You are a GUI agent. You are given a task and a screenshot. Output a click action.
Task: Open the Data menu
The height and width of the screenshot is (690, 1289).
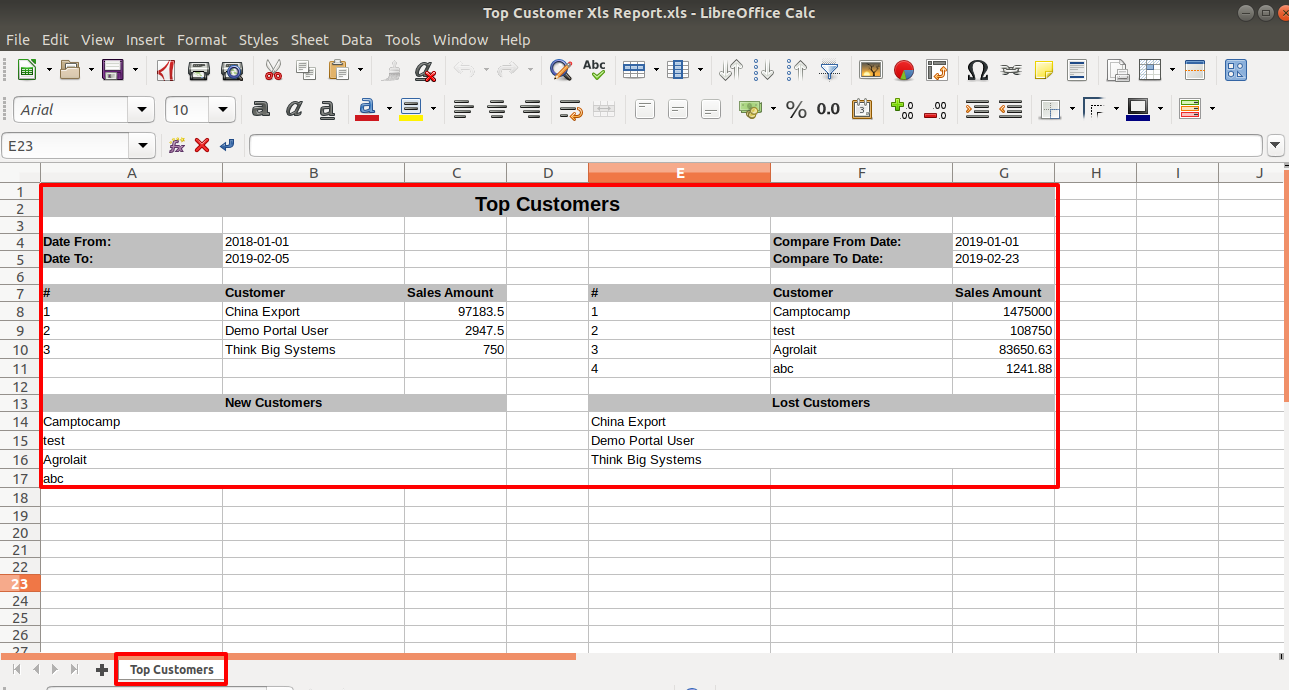pyautogui.click(x=357, y=40)
